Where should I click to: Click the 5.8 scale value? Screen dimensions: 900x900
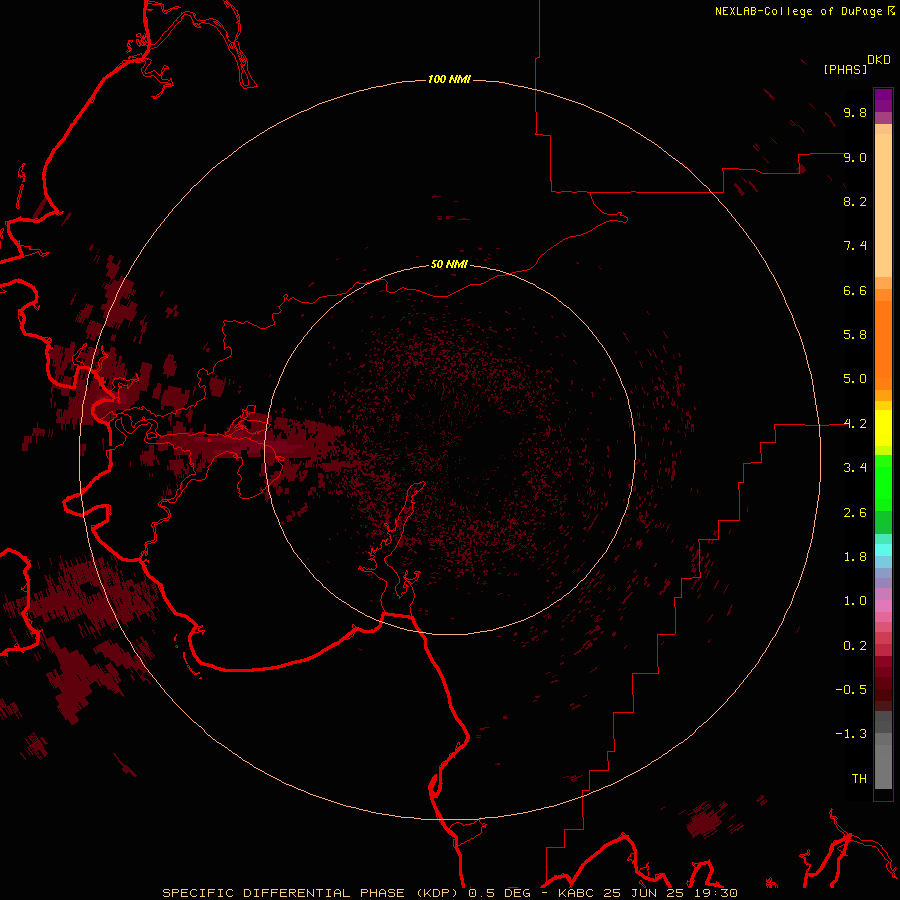[855, 335]
